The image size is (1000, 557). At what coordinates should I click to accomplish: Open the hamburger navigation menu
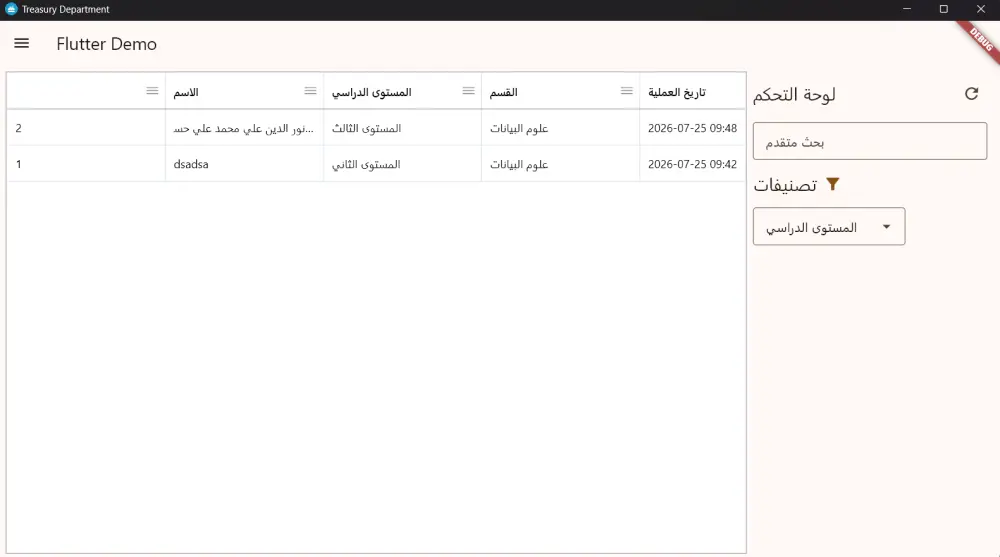tap(22, 43)
